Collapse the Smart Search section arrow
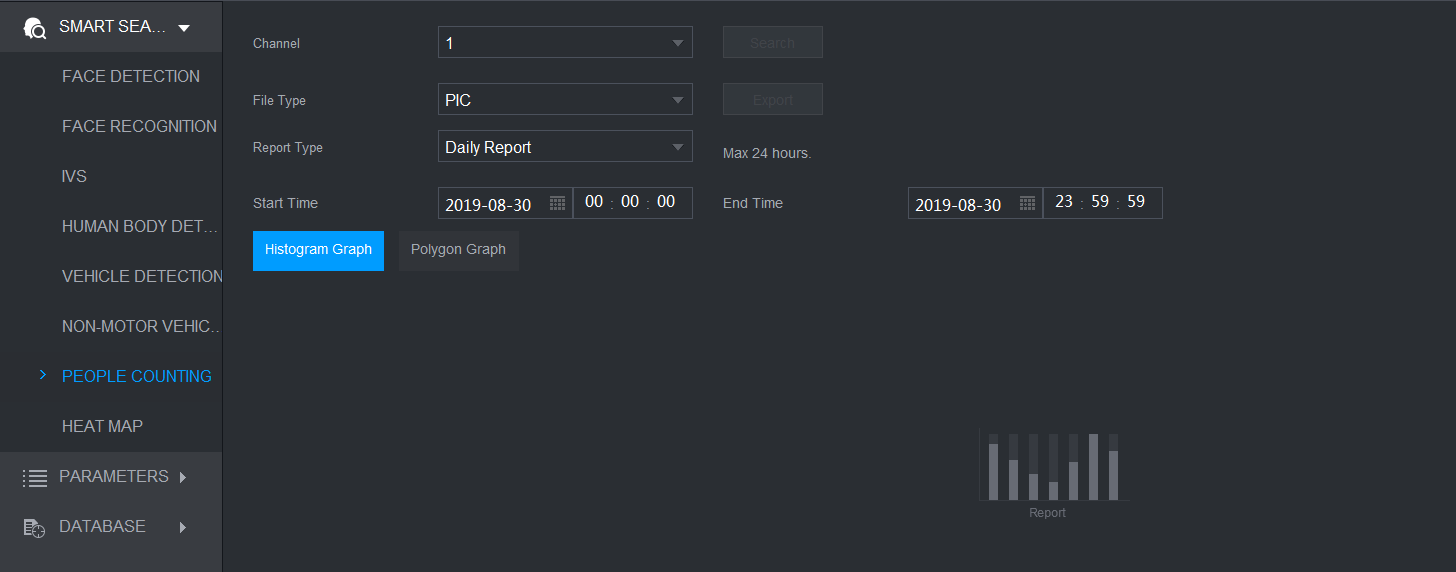This screenshot has width=1456, height=572. pyautogui.click(x=184, y=28)
